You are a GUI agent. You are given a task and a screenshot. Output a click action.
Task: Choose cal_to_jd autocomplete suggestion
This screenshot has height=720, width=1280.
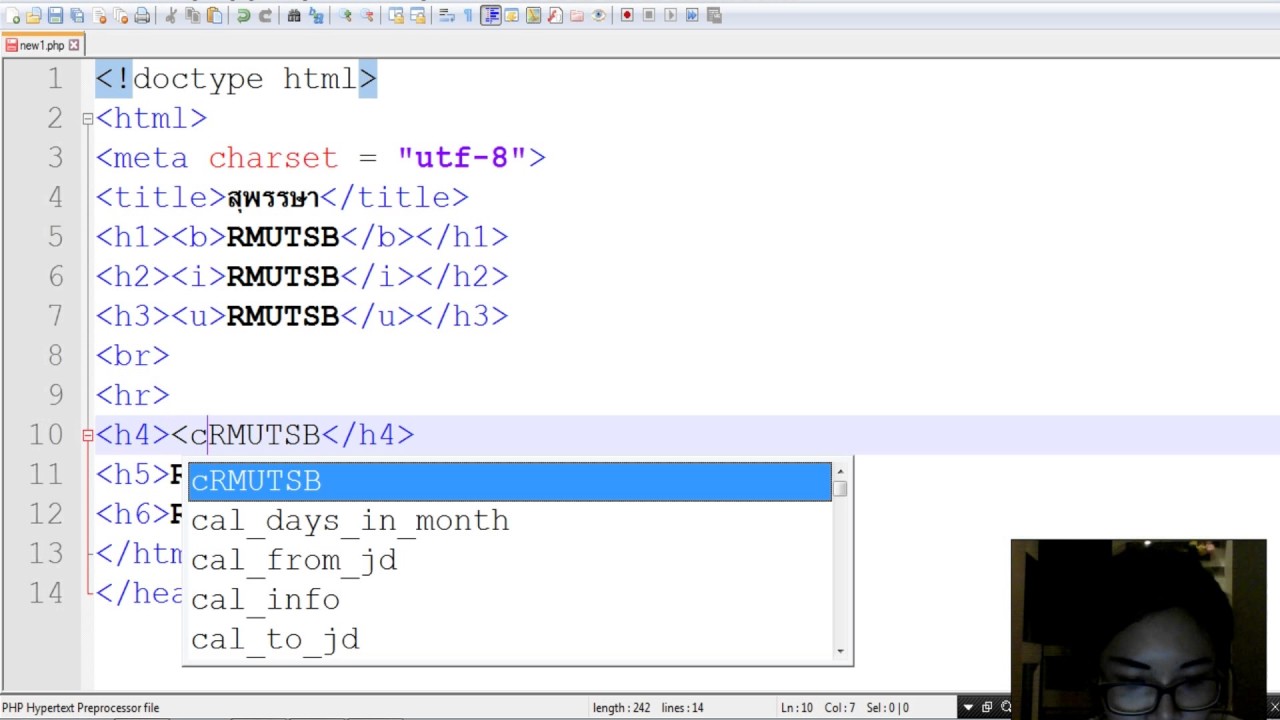(510, 639)
